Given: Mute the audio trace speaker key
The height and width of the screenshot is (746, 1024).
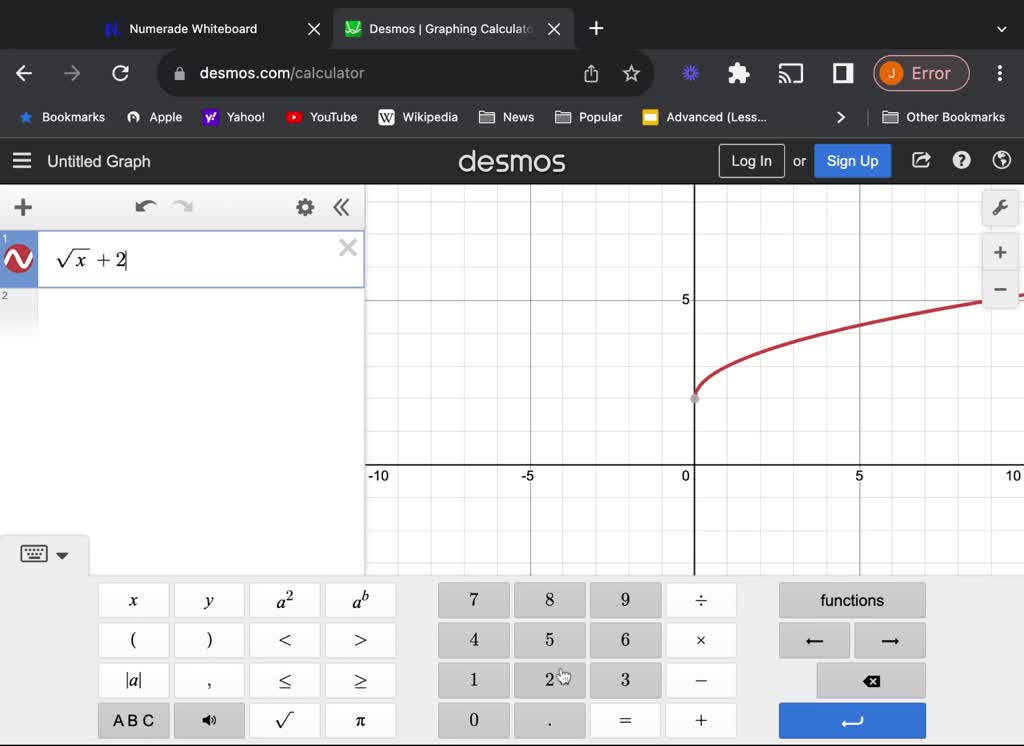Looking at the screenshot, I should coord(209,720).
